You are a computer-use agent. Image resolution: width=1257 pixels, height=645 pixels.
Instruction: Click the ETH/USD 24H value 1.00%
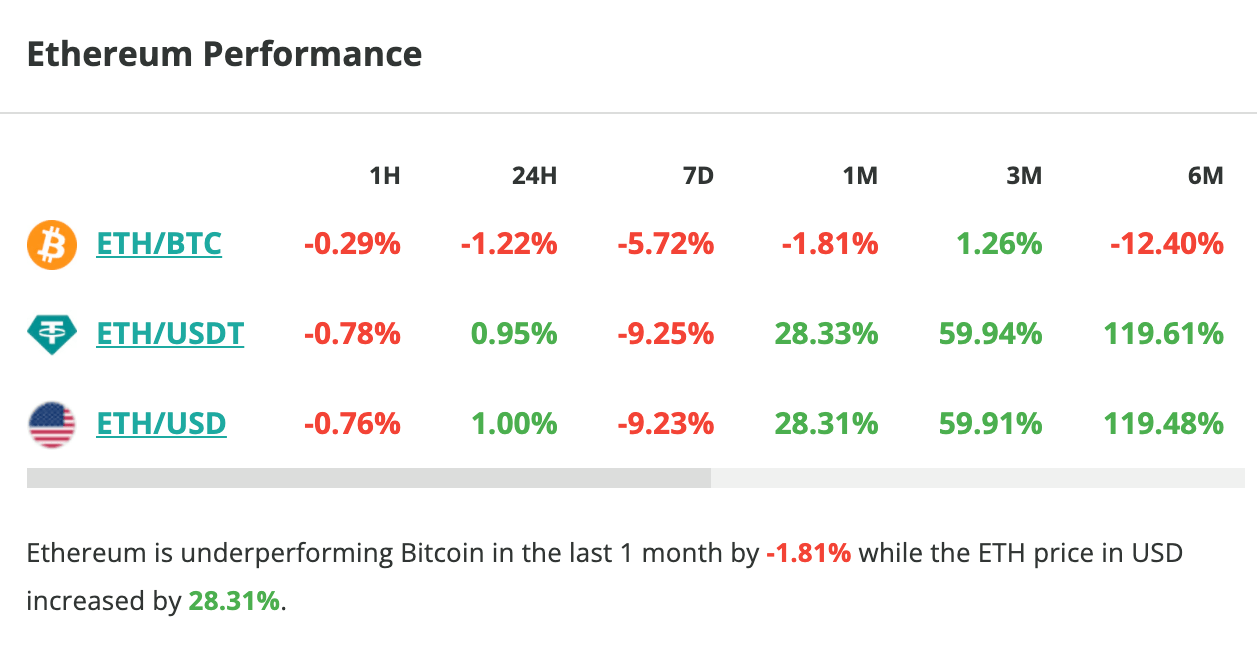[x=514, y=424]
